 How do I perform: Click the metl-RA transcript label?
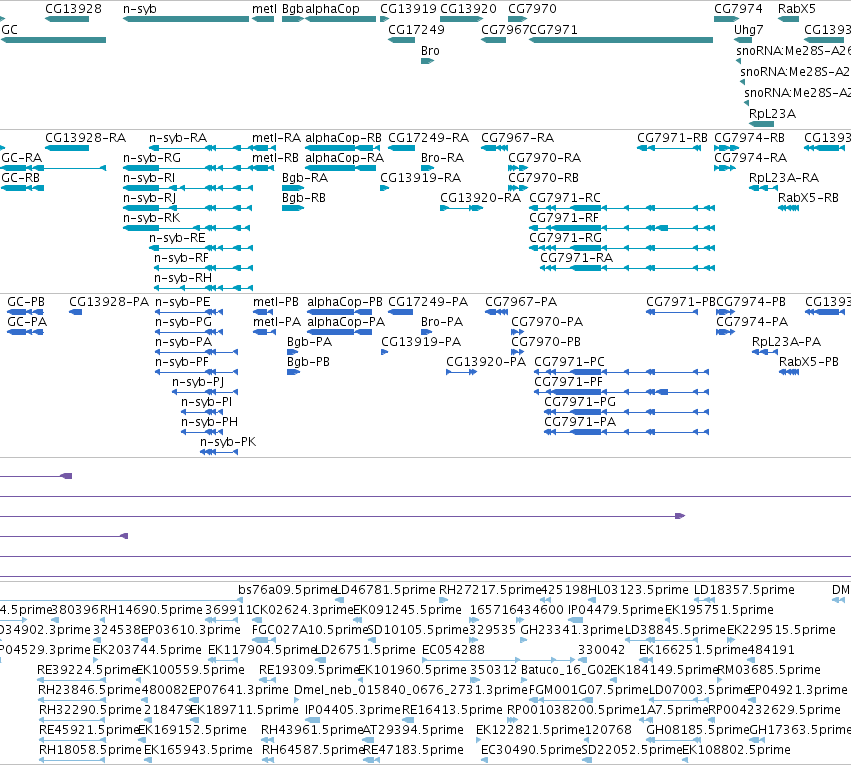tap(276, 138)
